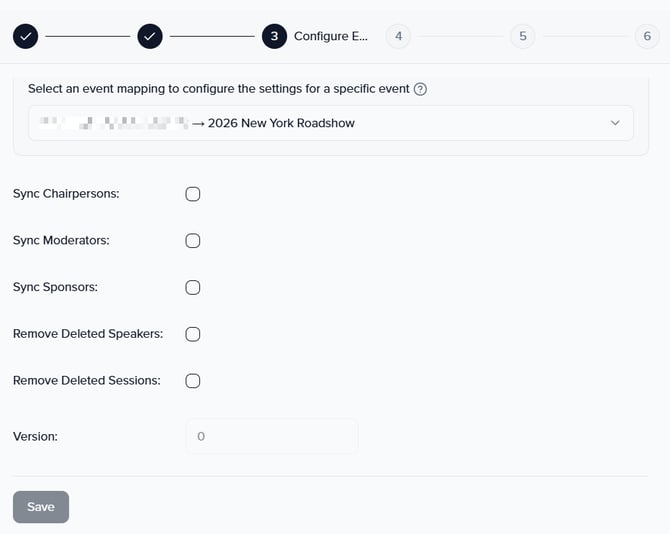Jump to step 4 in the wizard
The width and height of the screenshot is (670, 534).
click(398, 36)
